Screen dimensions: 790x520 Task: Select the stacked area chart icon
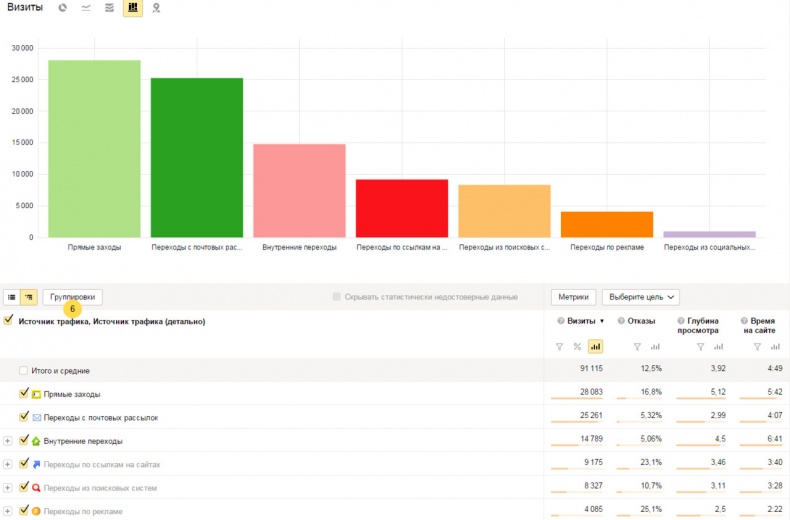(109, 8)
